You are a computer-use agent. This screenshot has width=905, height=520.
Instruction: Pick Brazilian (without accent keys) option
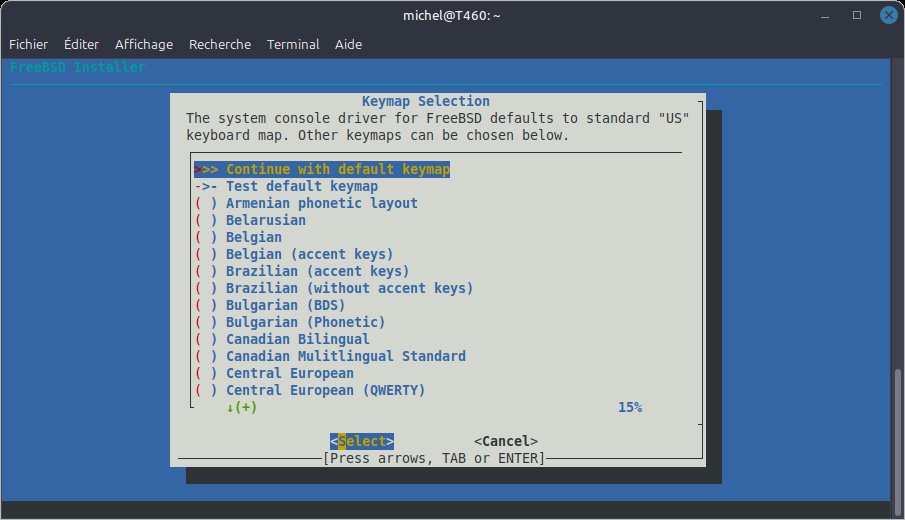pos(349,288)
